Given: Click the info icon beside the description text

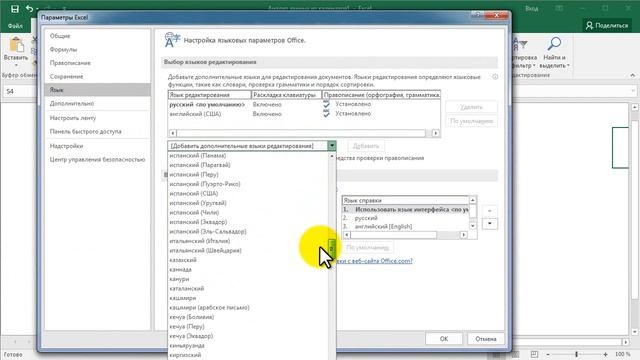Looking at the screenshot, I should coord(495,77).
